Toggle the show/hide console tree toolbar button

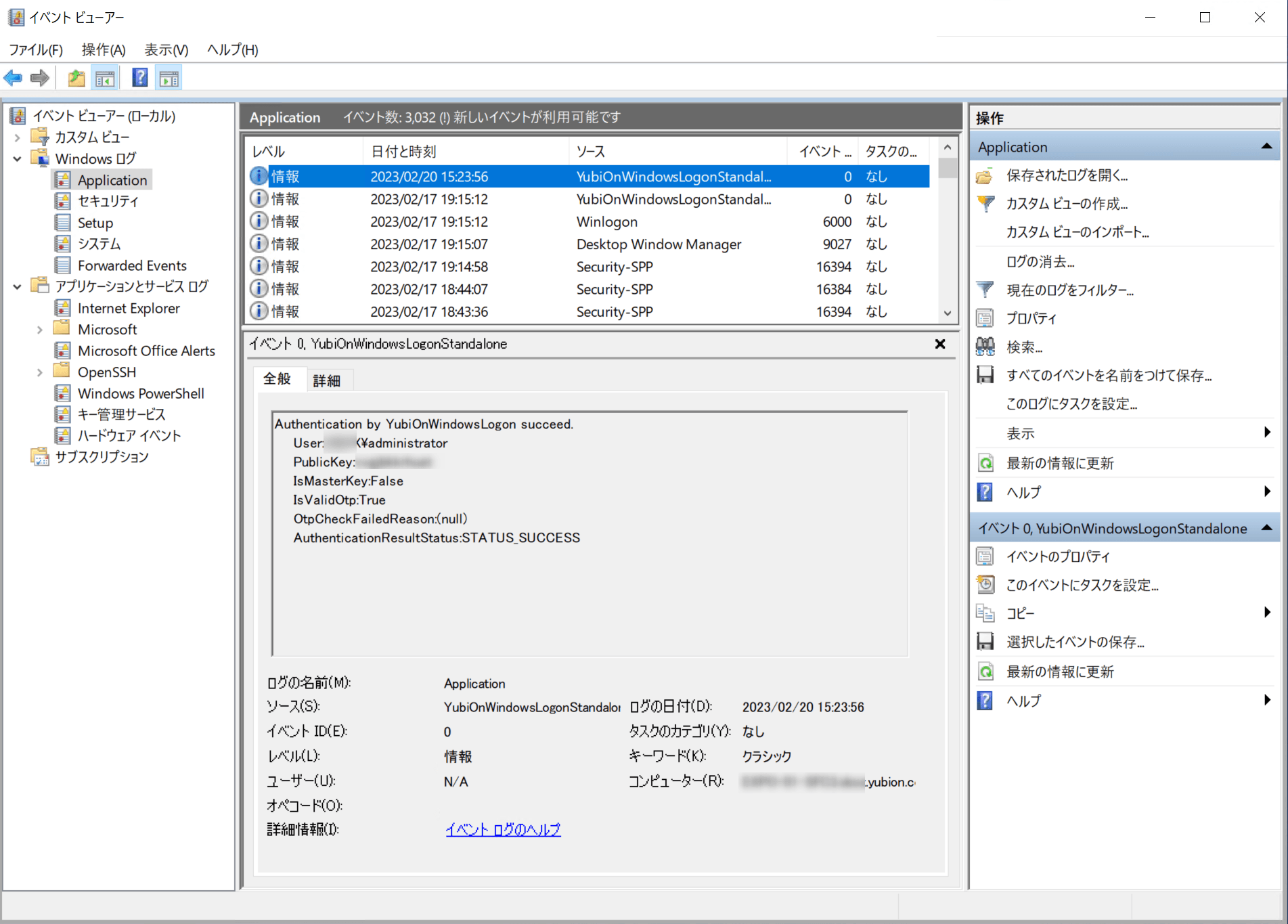[x=105, y=78]
